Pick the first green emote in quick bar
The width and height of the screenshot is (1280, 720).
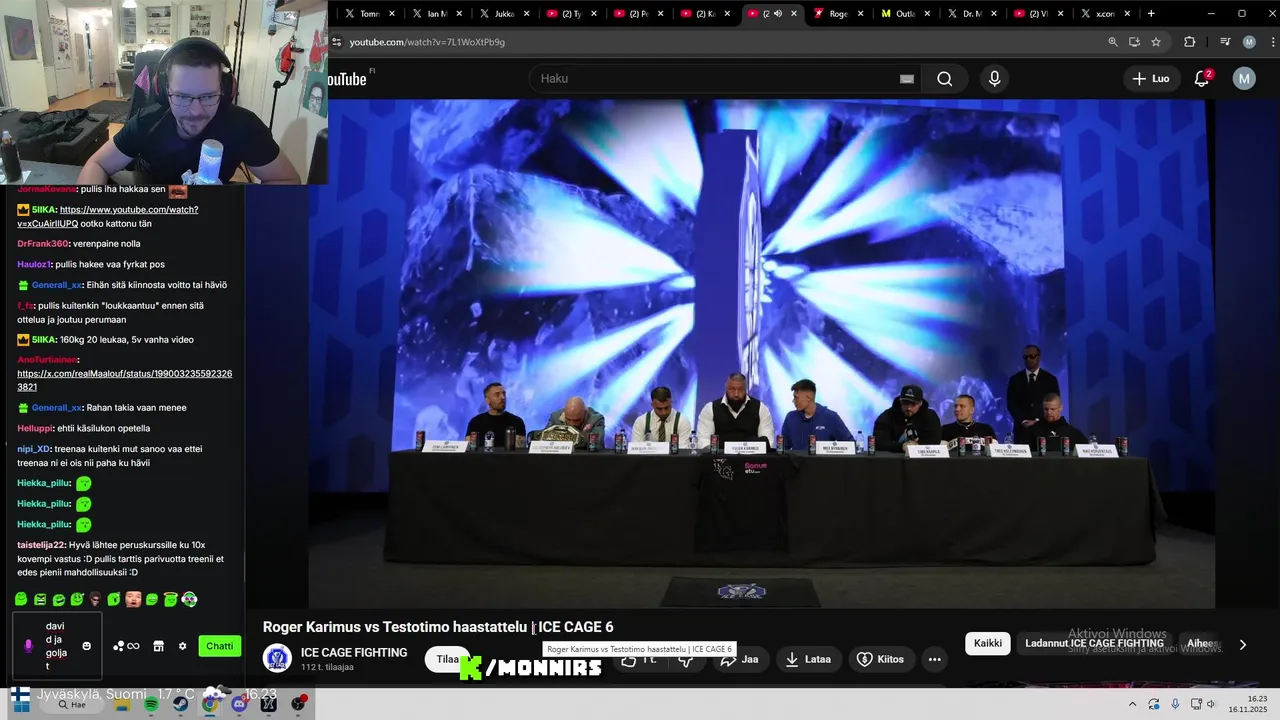(21, 599)
